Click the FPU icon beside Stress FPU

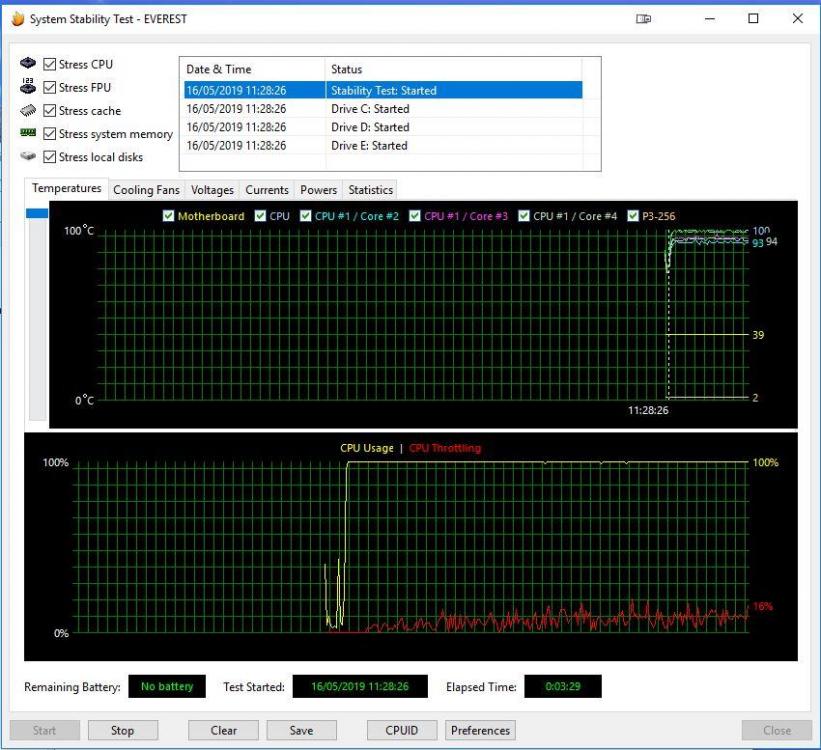tap(28, 87)
